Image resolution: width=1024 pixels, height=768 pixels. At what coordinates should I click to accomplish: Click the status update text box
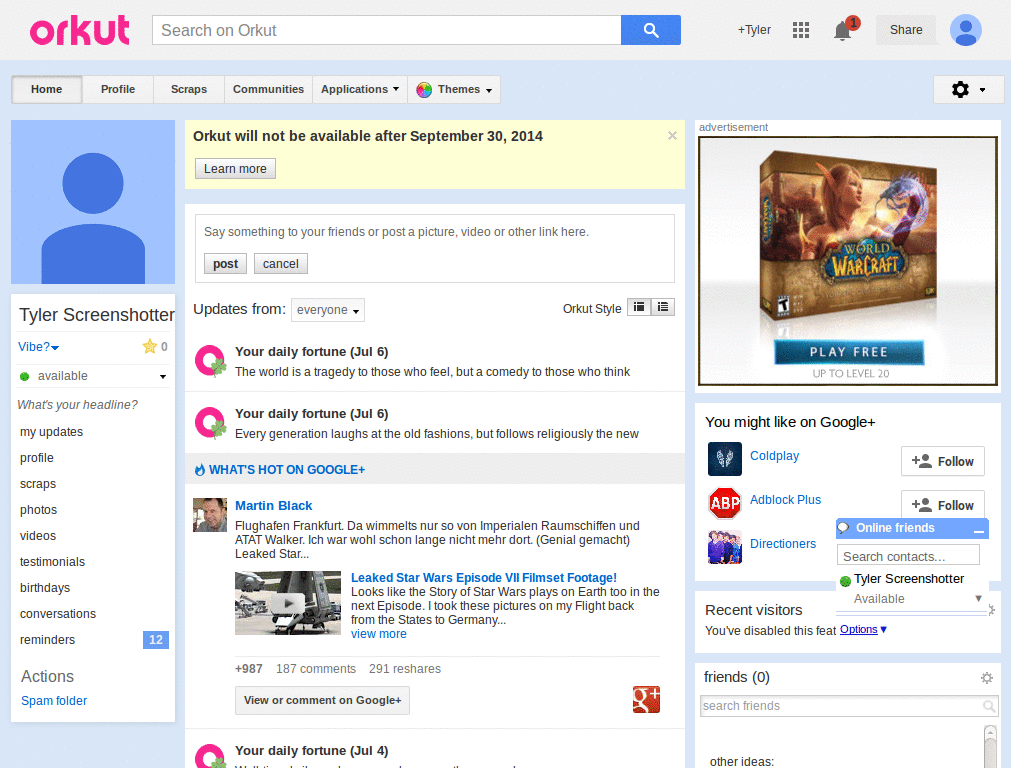point(434,232)
